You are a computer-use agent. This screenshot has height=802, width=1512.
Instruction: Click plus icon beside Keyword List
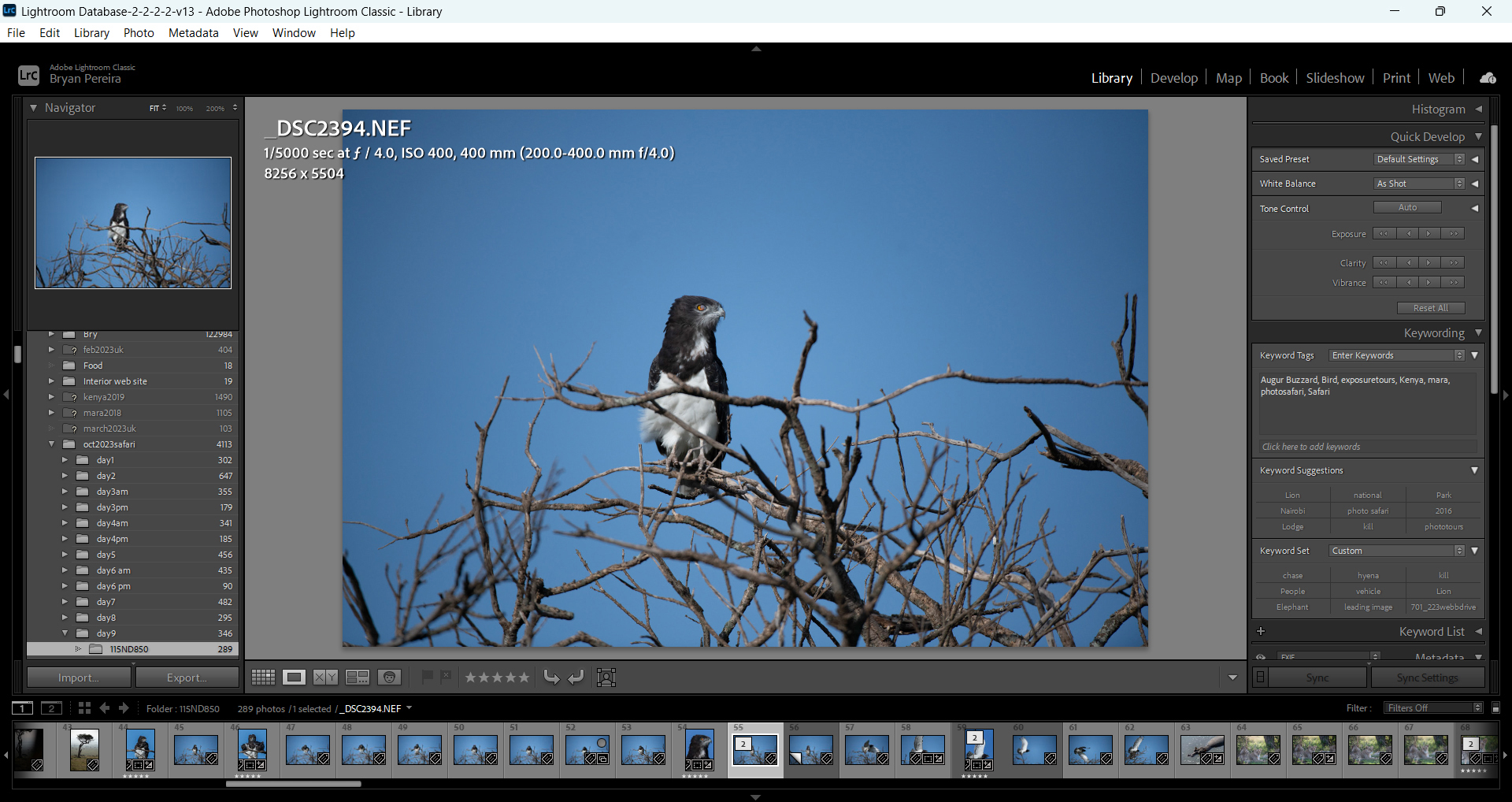(x=1261, y=632)
